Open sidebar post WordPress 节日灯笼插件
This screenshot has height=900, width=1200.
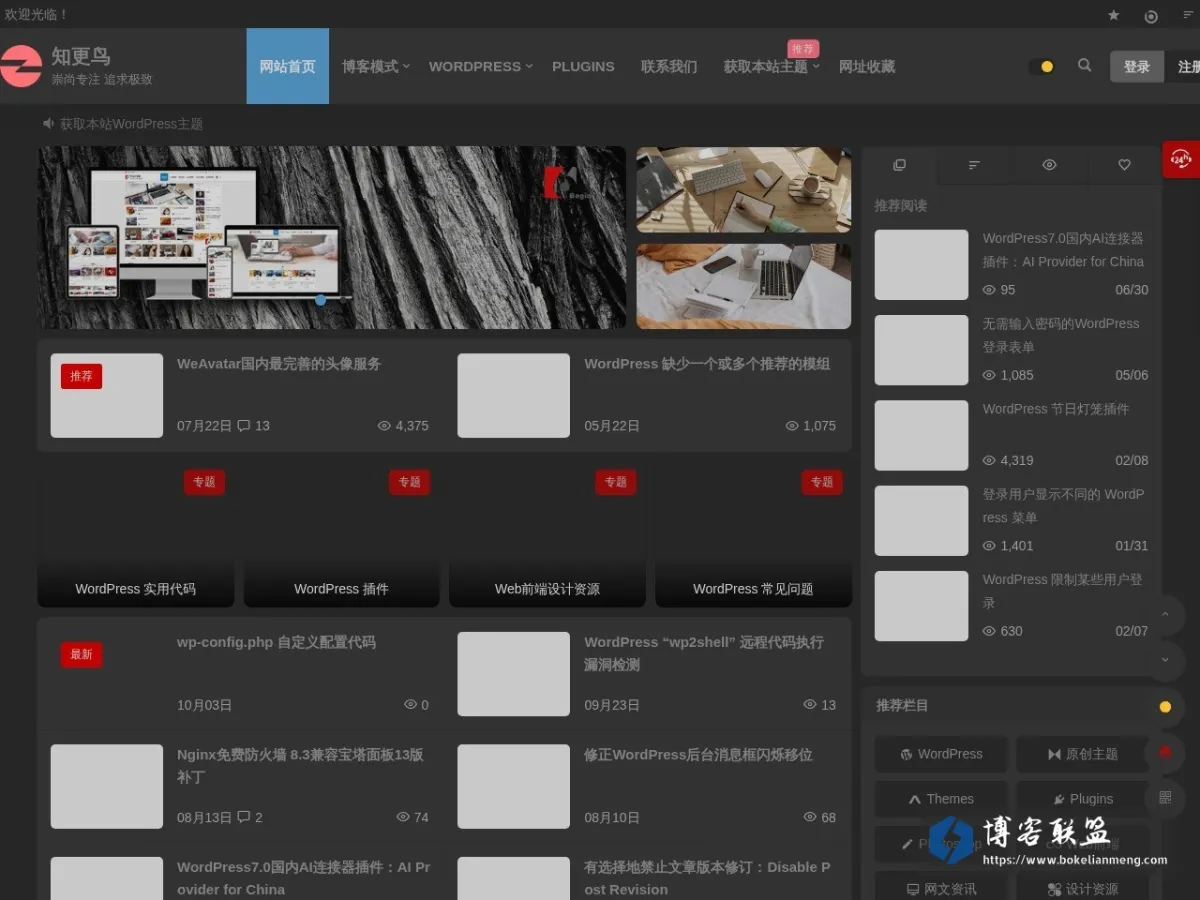1055,409
